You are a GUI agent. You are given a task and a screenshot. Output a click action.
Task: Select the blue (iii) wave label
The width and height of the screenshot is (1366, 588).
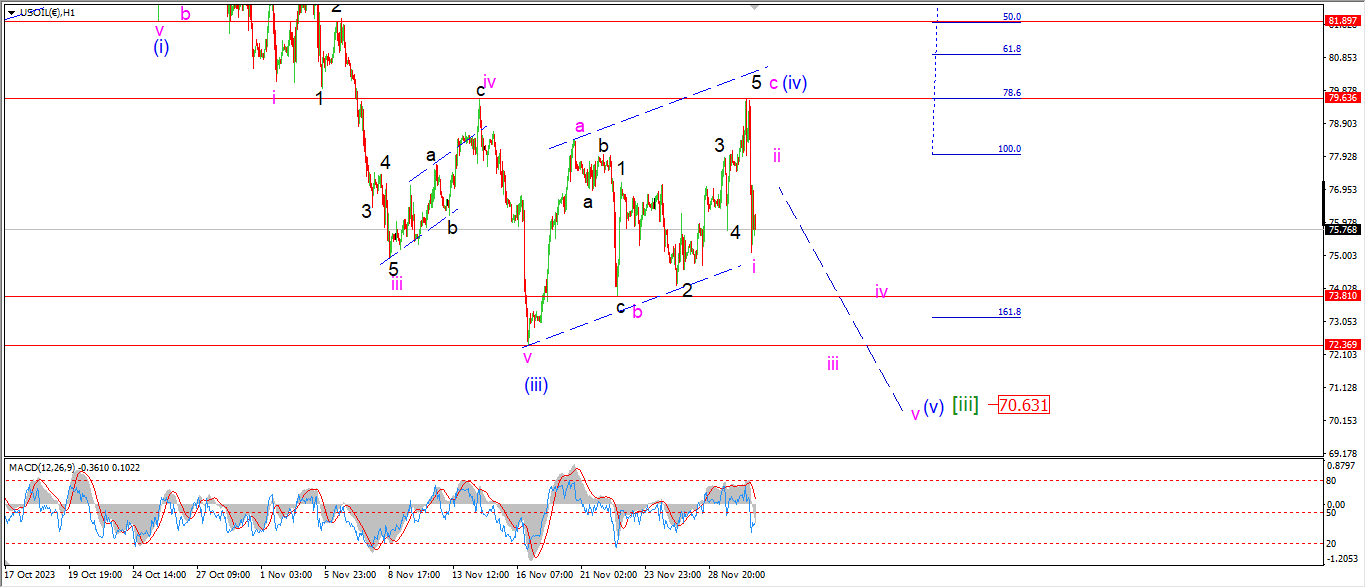[536, 384]
